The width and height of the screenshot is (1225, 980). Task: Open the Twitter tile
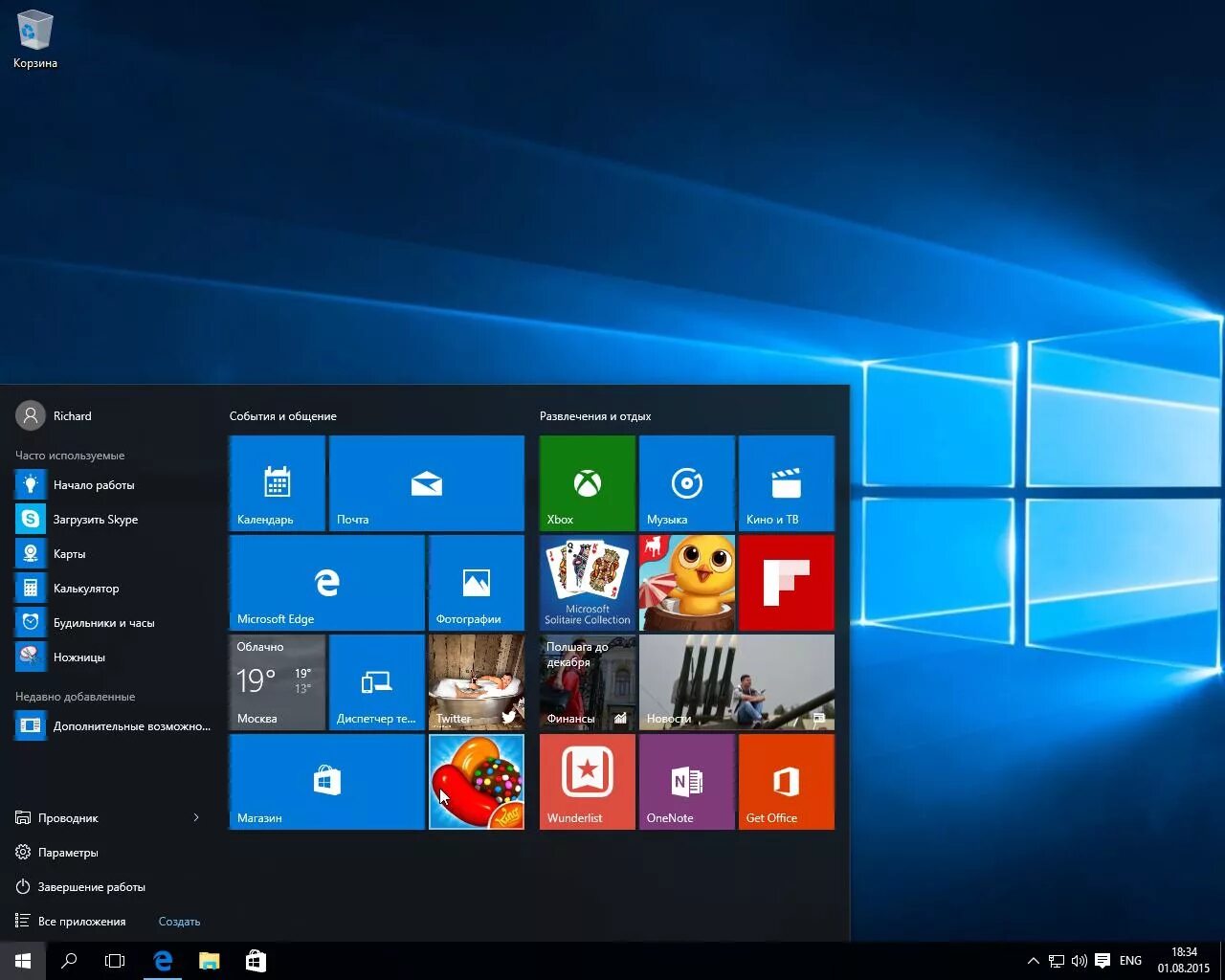(x=477, y=682)
